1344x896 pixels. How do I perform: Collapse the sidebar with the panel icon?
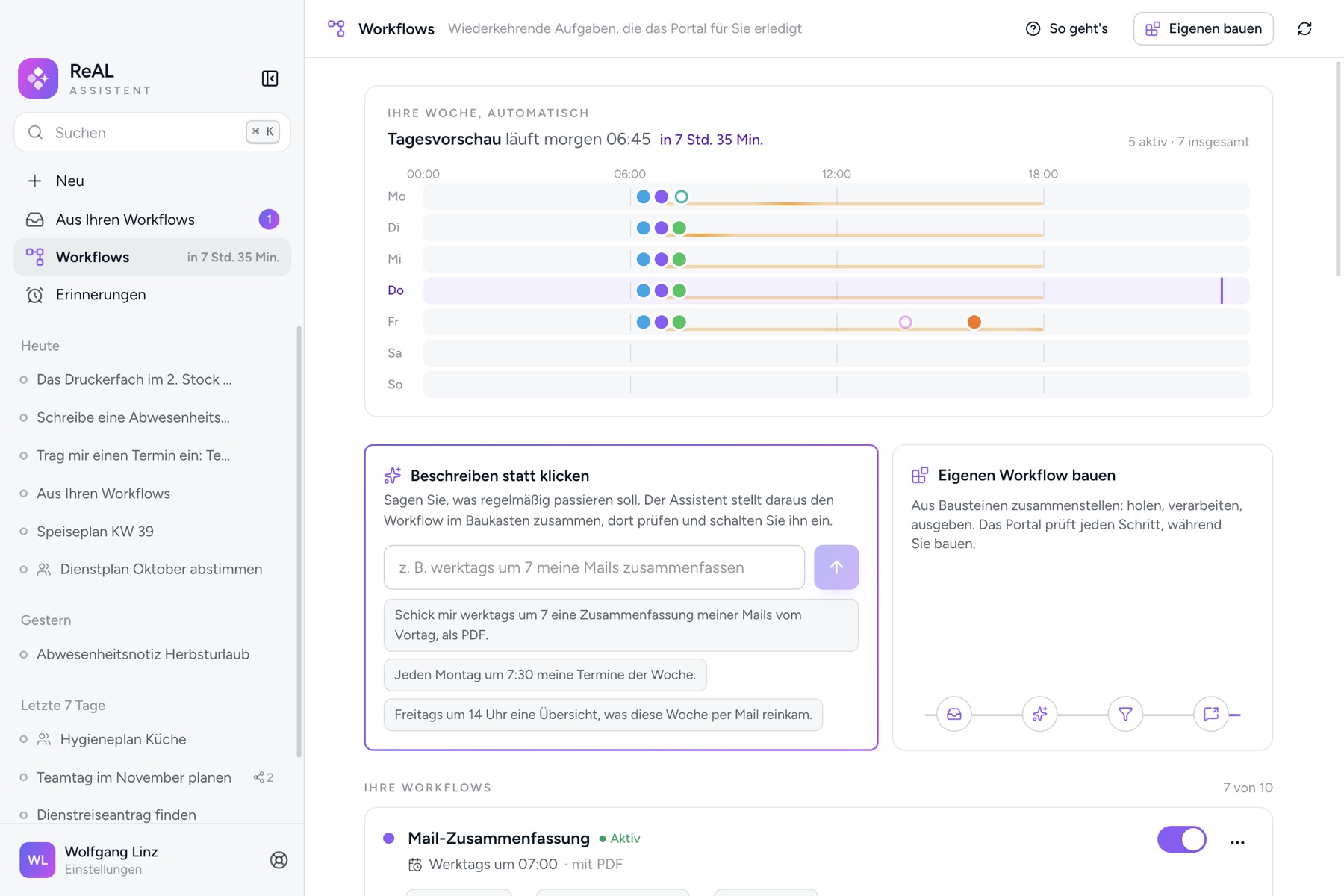coord(270,78)
